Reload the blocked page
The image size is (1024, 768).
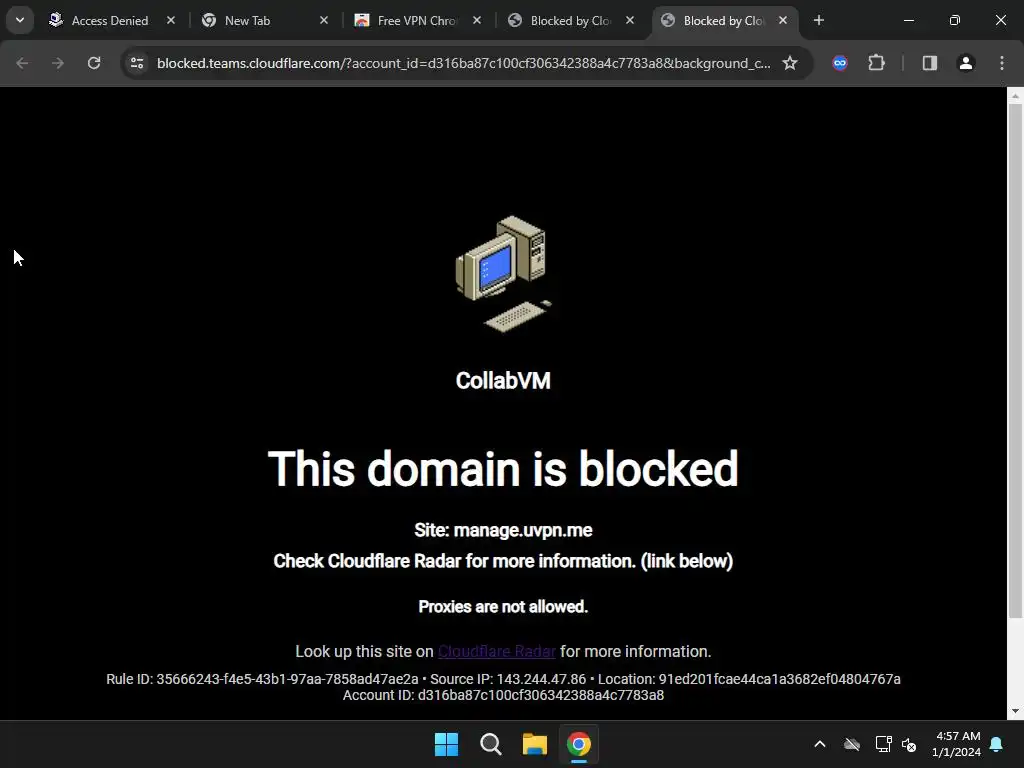pos(94,63)
